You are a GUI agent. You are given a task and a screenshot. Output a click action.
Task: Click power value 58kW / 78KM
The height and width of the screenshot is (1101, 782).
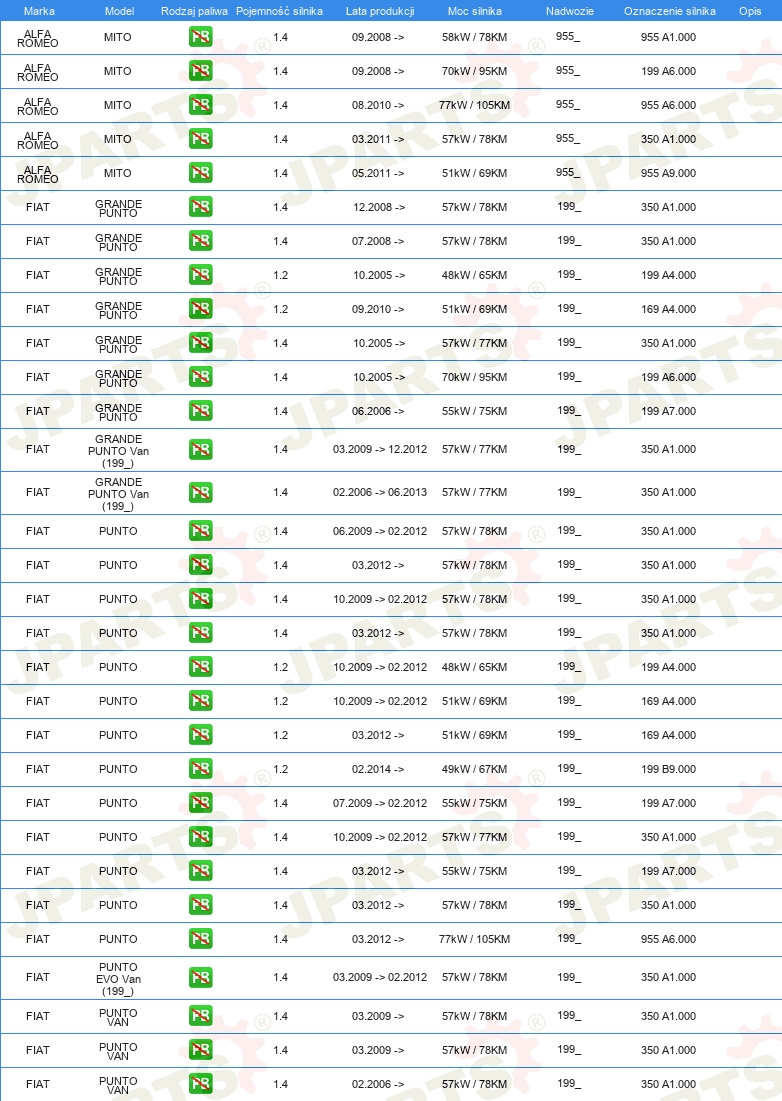tap(475, 37)
